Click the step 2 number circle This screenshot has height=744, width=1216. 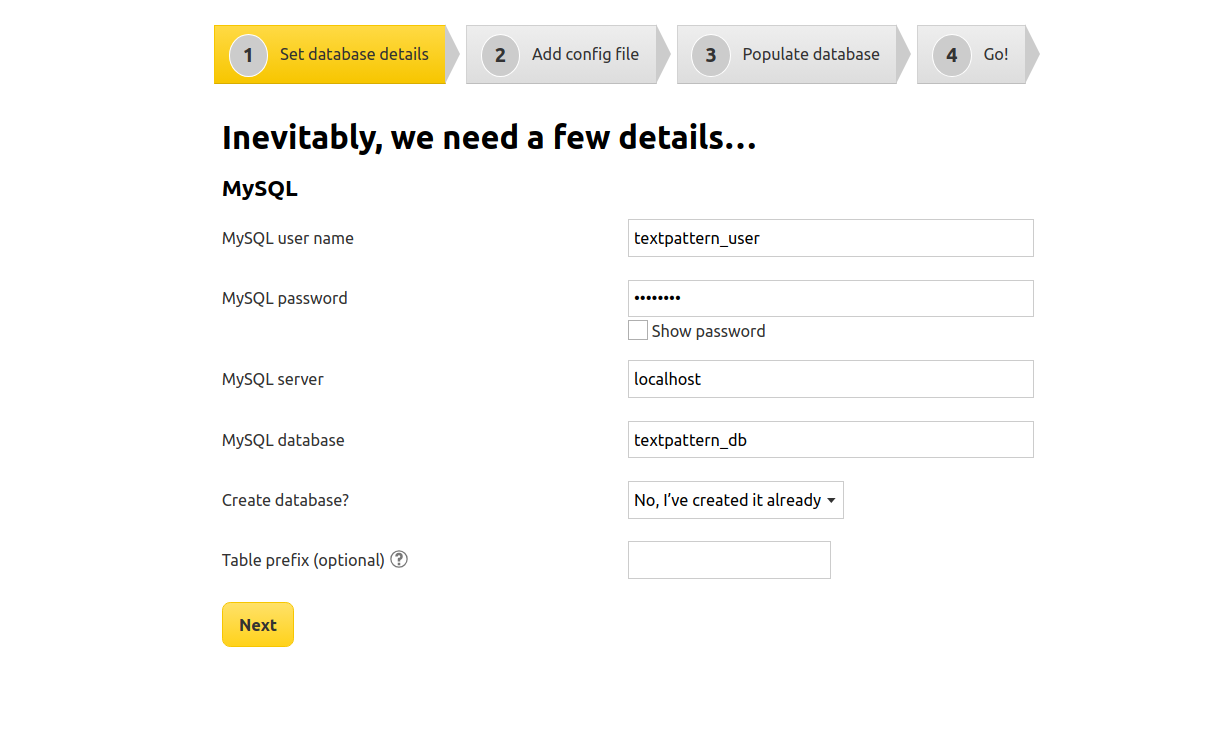pos(500,55)
